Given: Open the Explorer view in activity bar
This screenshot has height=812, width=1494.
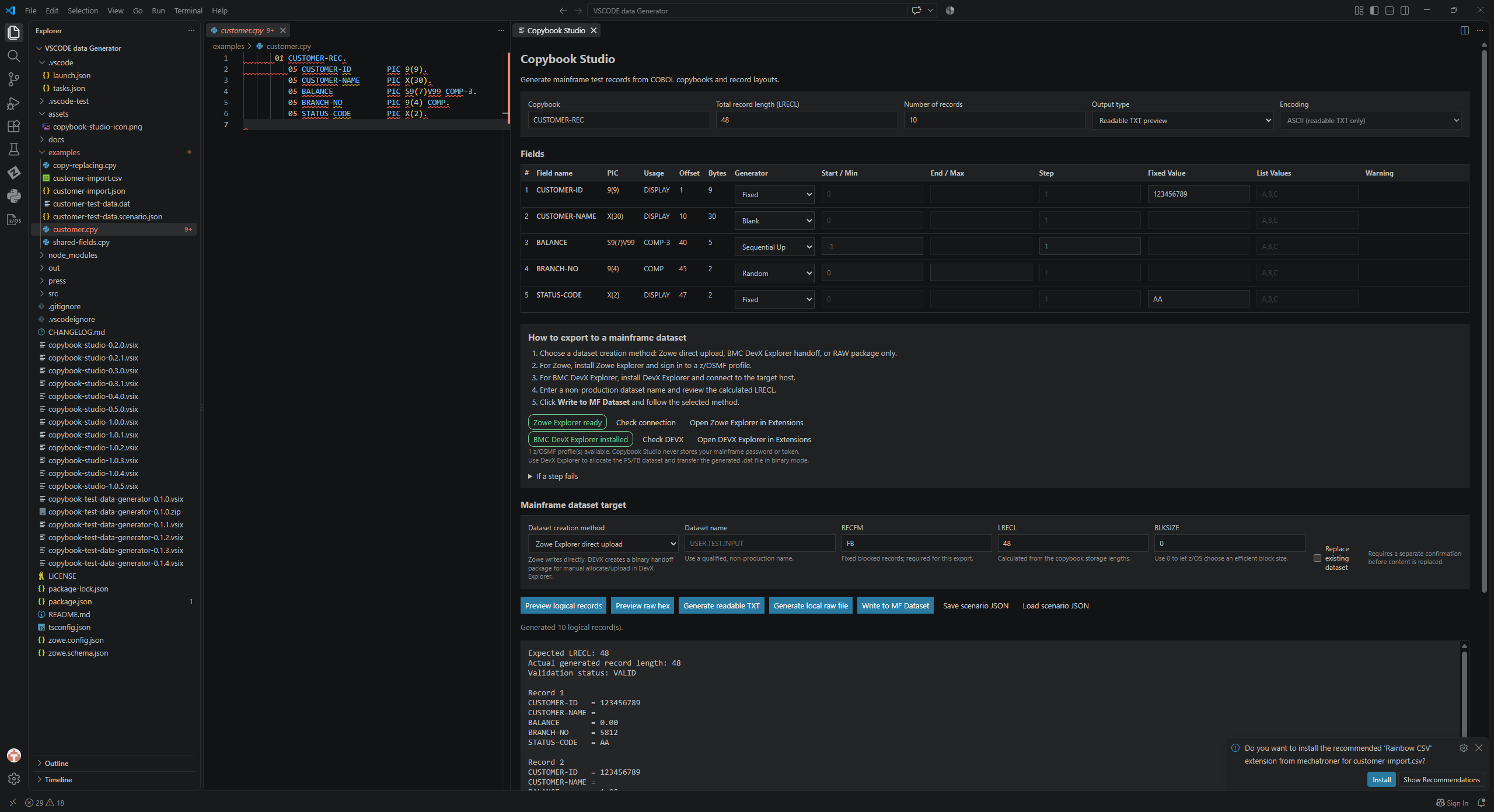Looking at the screenshot, I should [x=13, y=33].
